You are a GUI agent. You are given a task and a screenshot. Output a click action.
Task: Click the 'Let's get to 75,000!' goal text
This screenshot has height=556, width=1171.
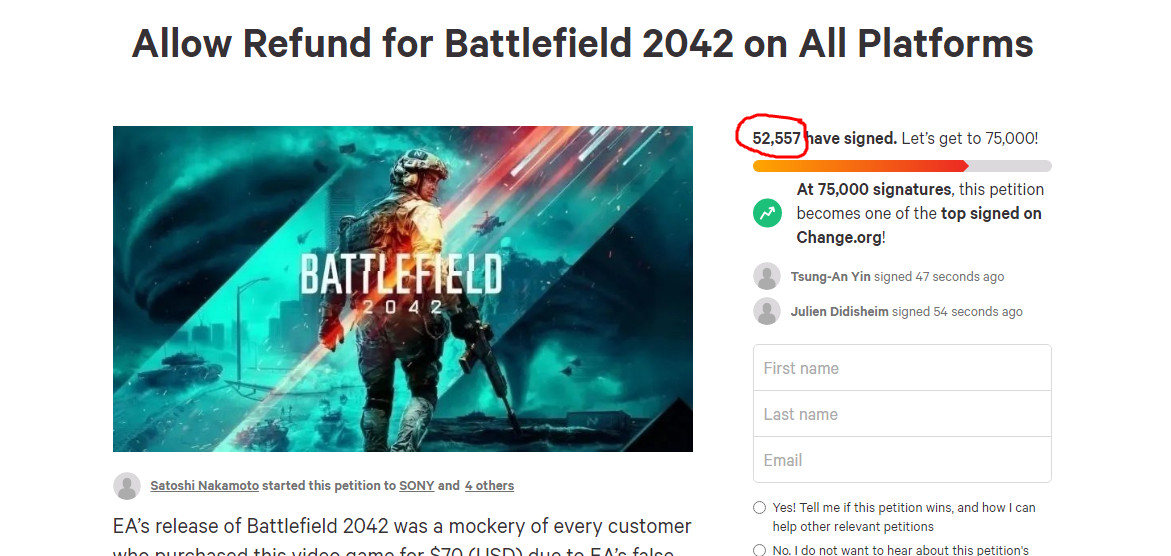[969, 139]
